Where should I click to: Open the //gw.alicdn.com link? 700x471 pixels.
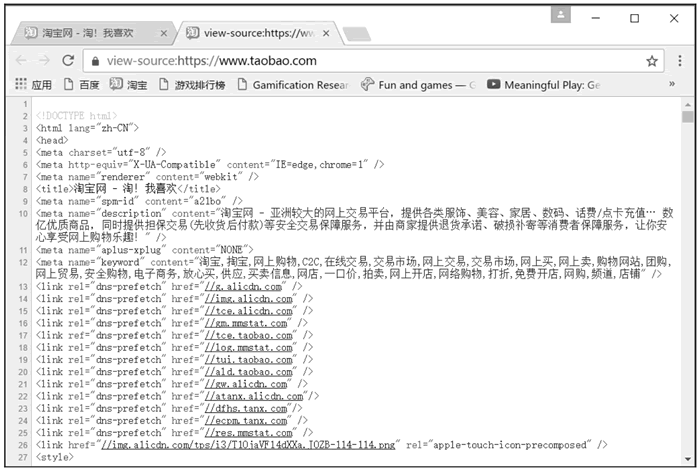click(x=246, y=384)
